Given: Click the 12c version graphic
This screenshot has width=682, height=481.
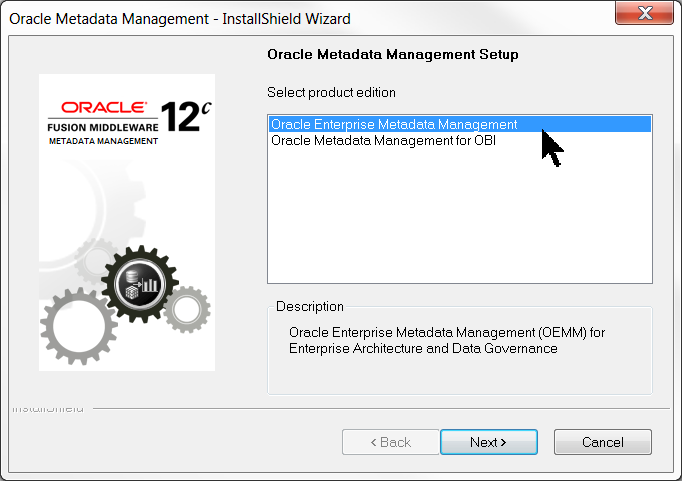Looking at the screenshot, I should (185, 116).
